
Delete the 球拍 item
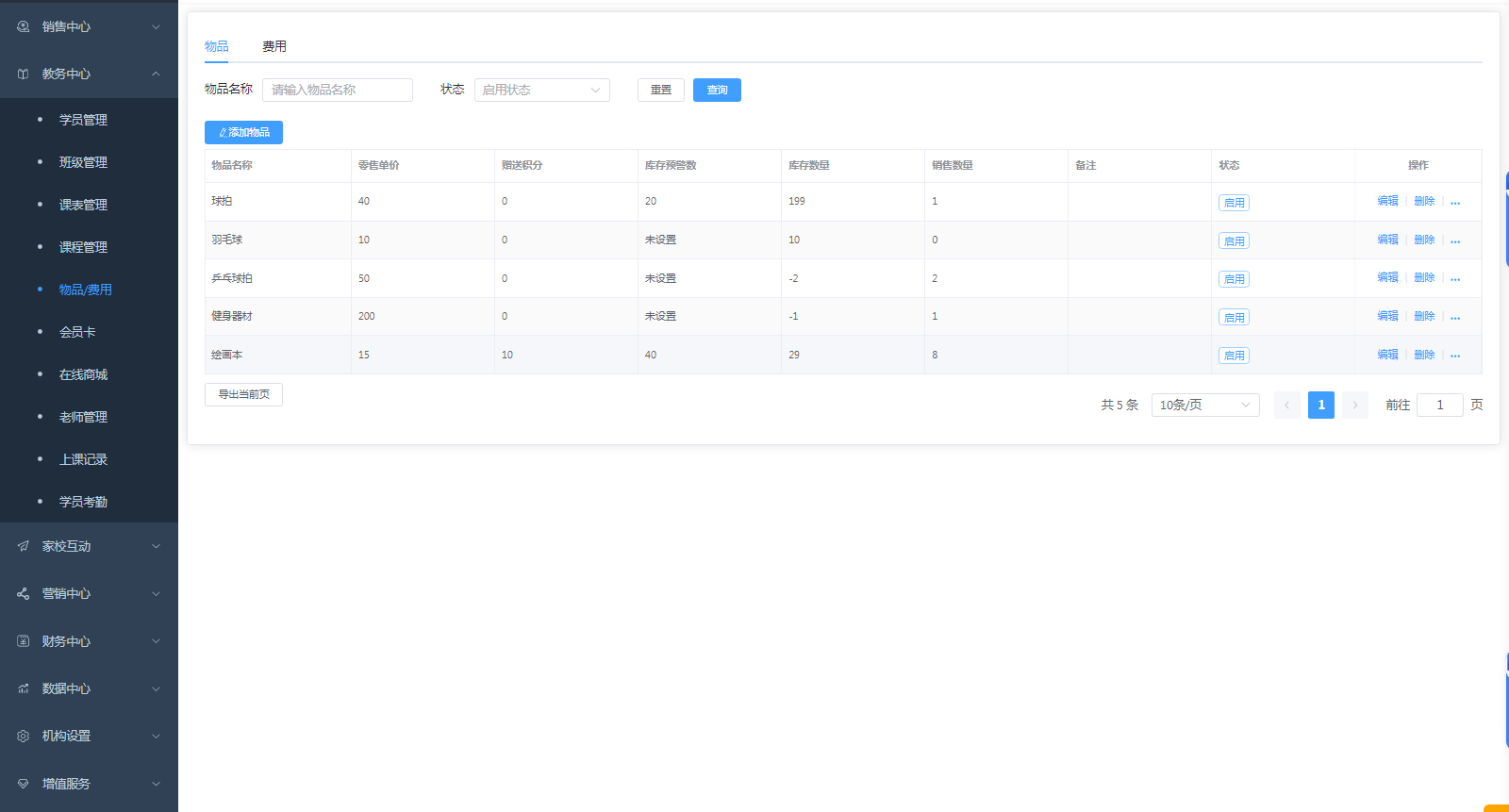(1424, 201)
